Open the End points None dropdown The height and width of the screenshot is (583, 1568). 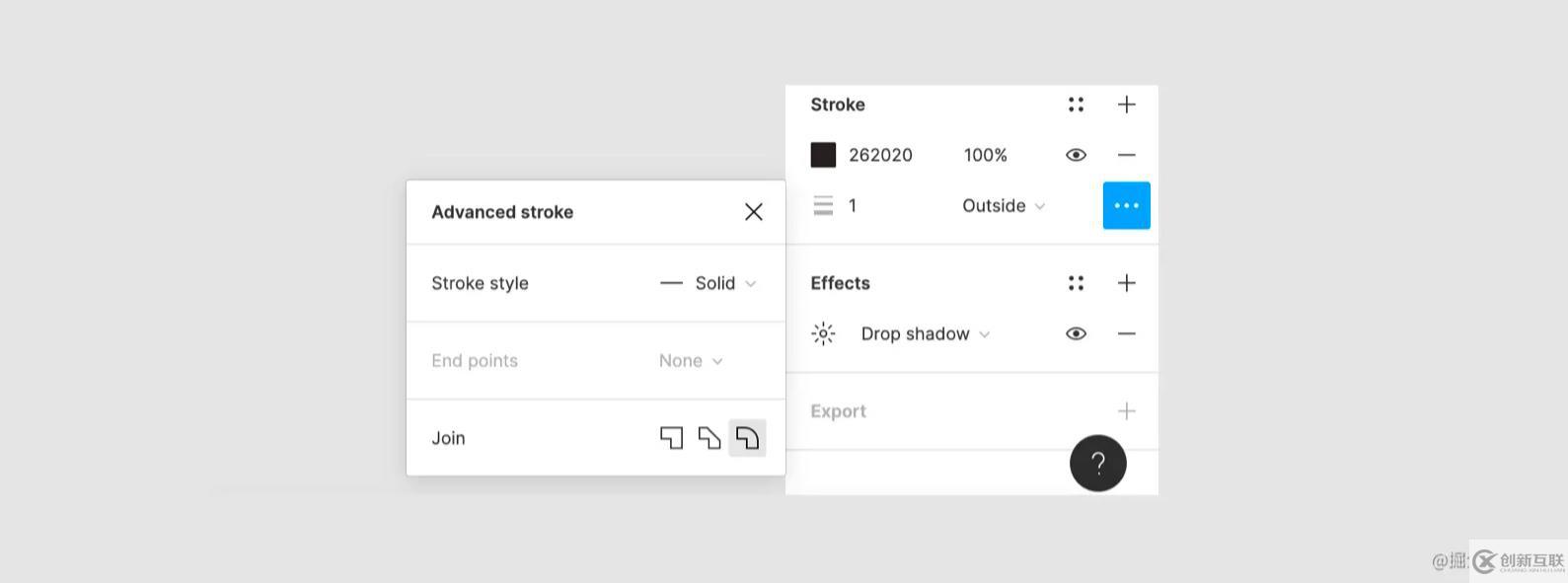(691, 361)
